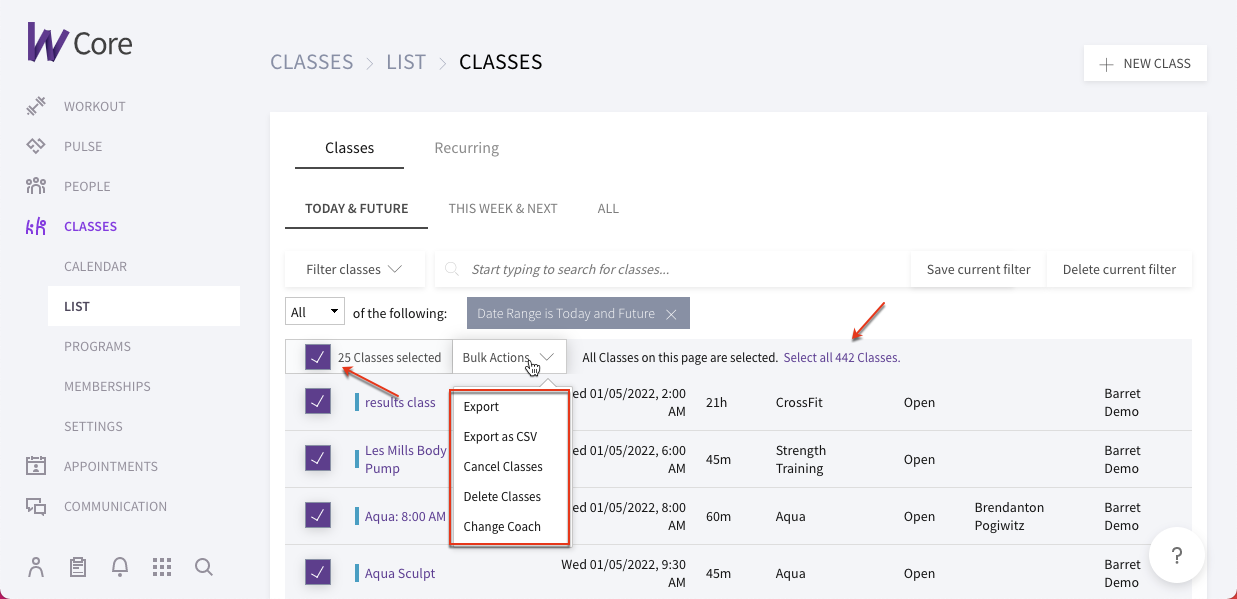The width and height of the screenshot is (1237, 599).
Task: Open the results class link
Action: 400,402
